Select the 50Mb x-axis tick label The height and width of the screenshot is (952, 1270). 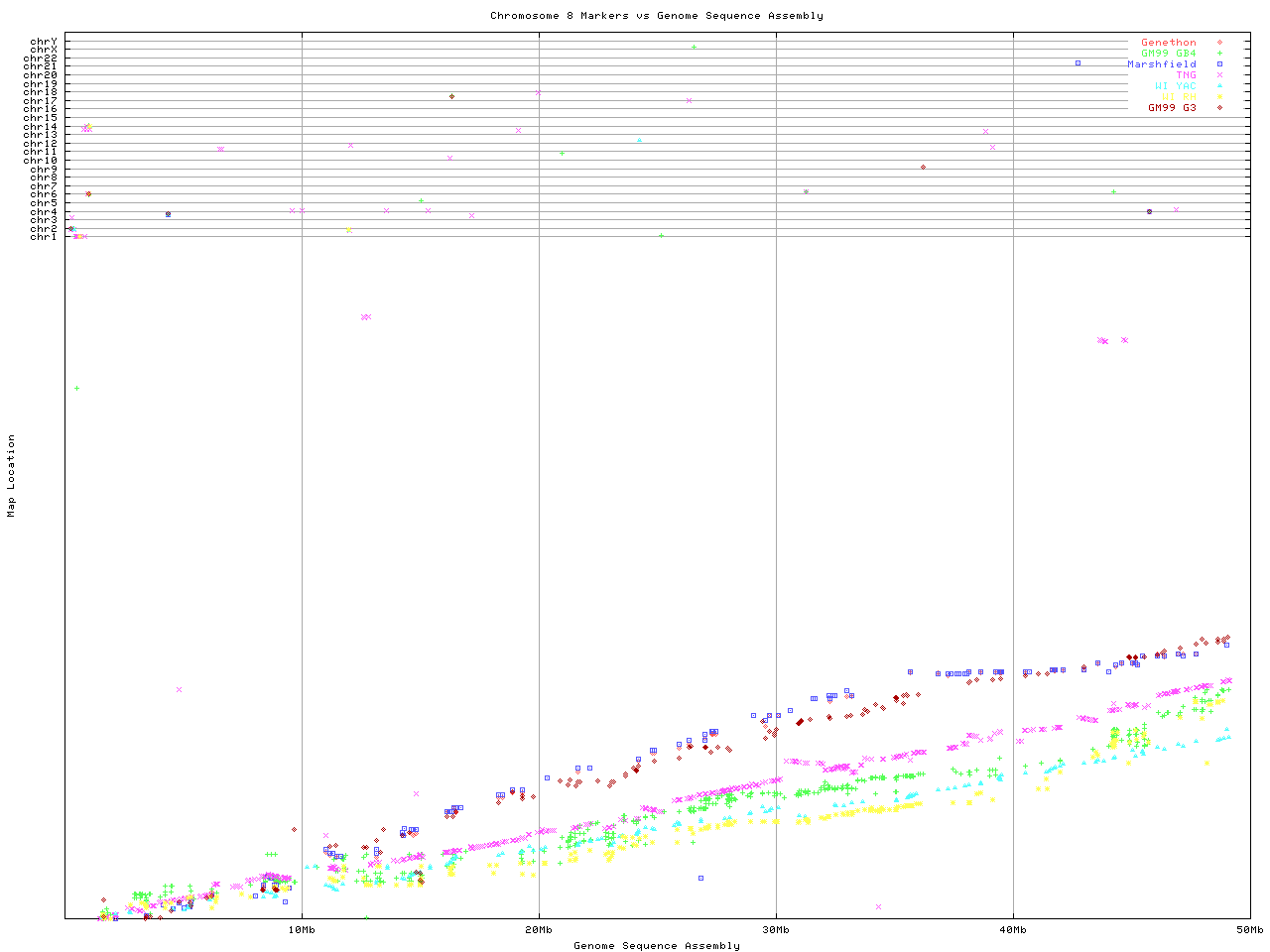point(1249,930)
